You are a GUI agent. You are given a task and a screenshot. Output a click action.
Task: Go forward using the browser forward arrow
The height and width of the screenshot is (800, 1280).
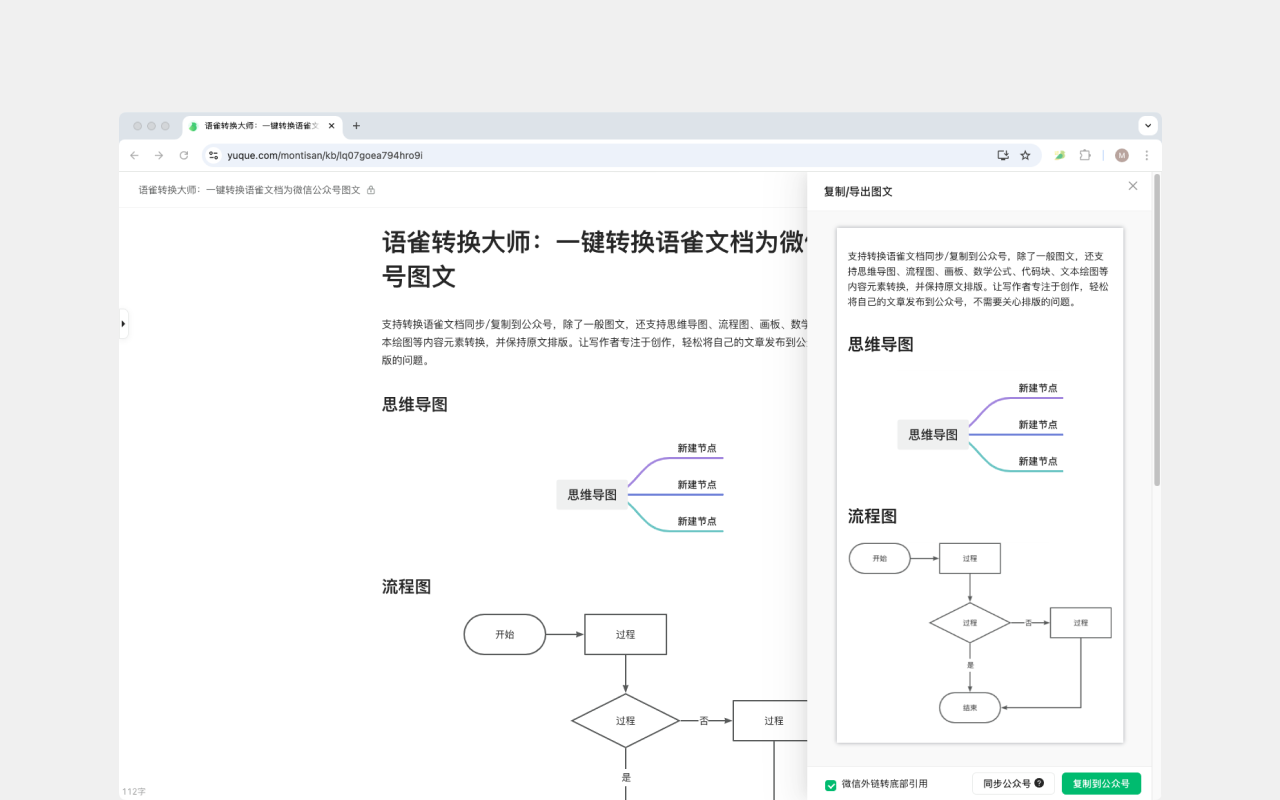pyautogui.click(x=159, y=155)
